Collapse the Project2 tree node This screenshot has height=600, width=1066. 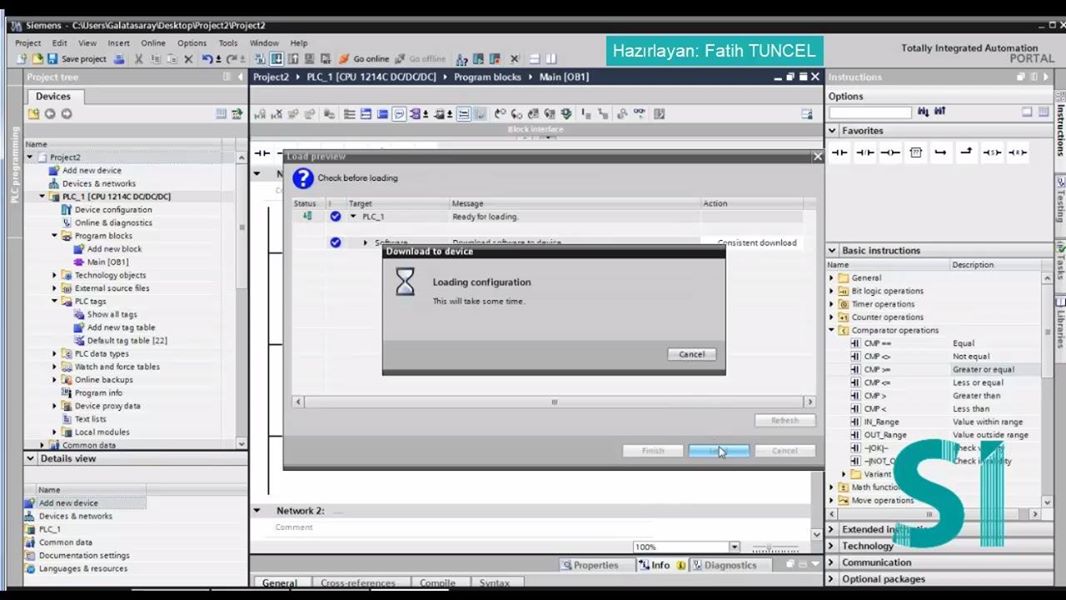tap(30, 157)
